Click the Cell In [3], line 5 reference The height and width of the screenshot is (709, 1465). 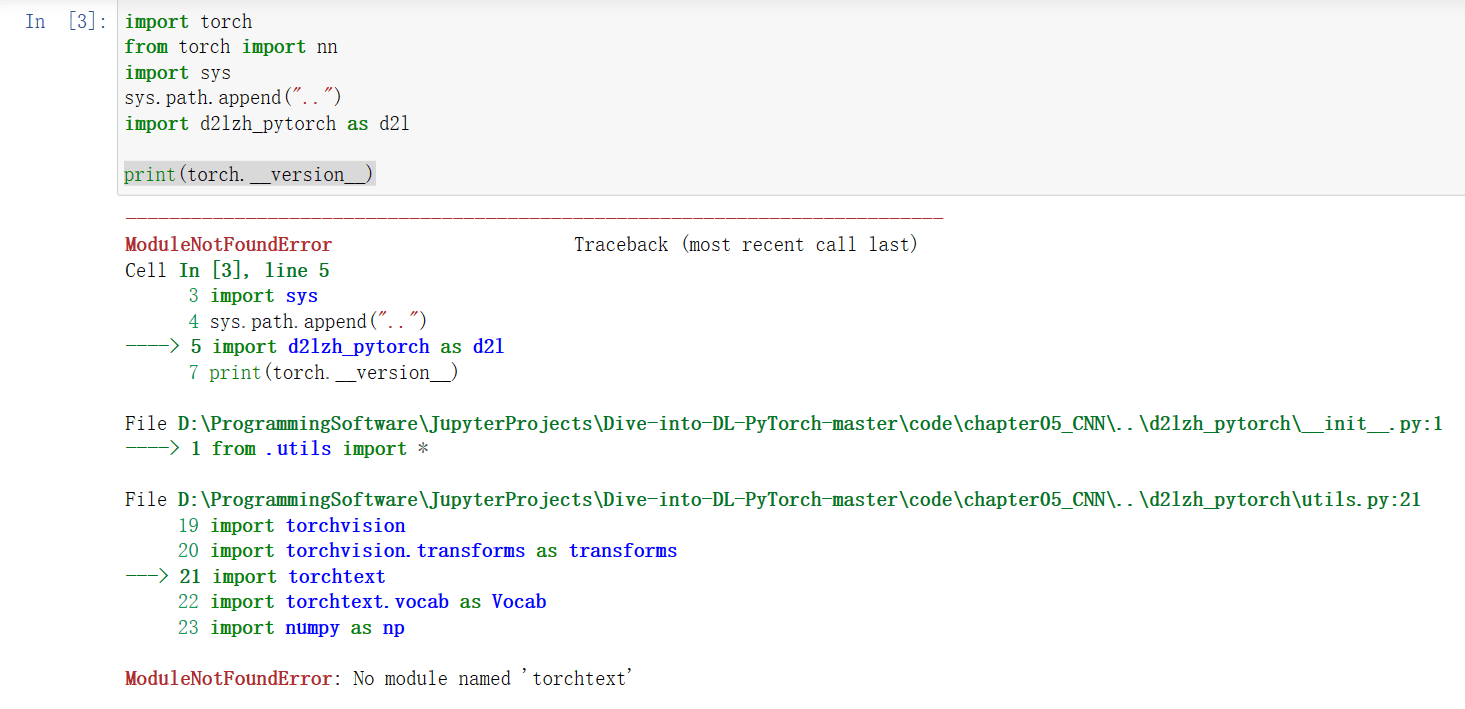pyautogui.click(x=225, y=269)
